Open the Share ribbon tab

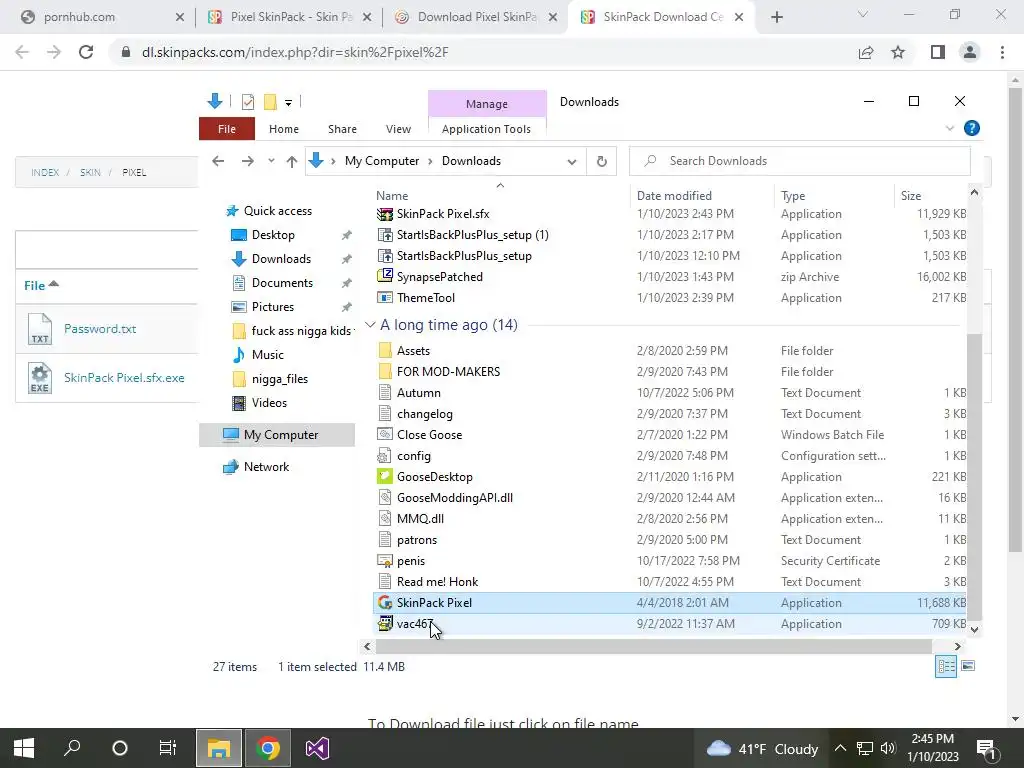click(342, 129)
